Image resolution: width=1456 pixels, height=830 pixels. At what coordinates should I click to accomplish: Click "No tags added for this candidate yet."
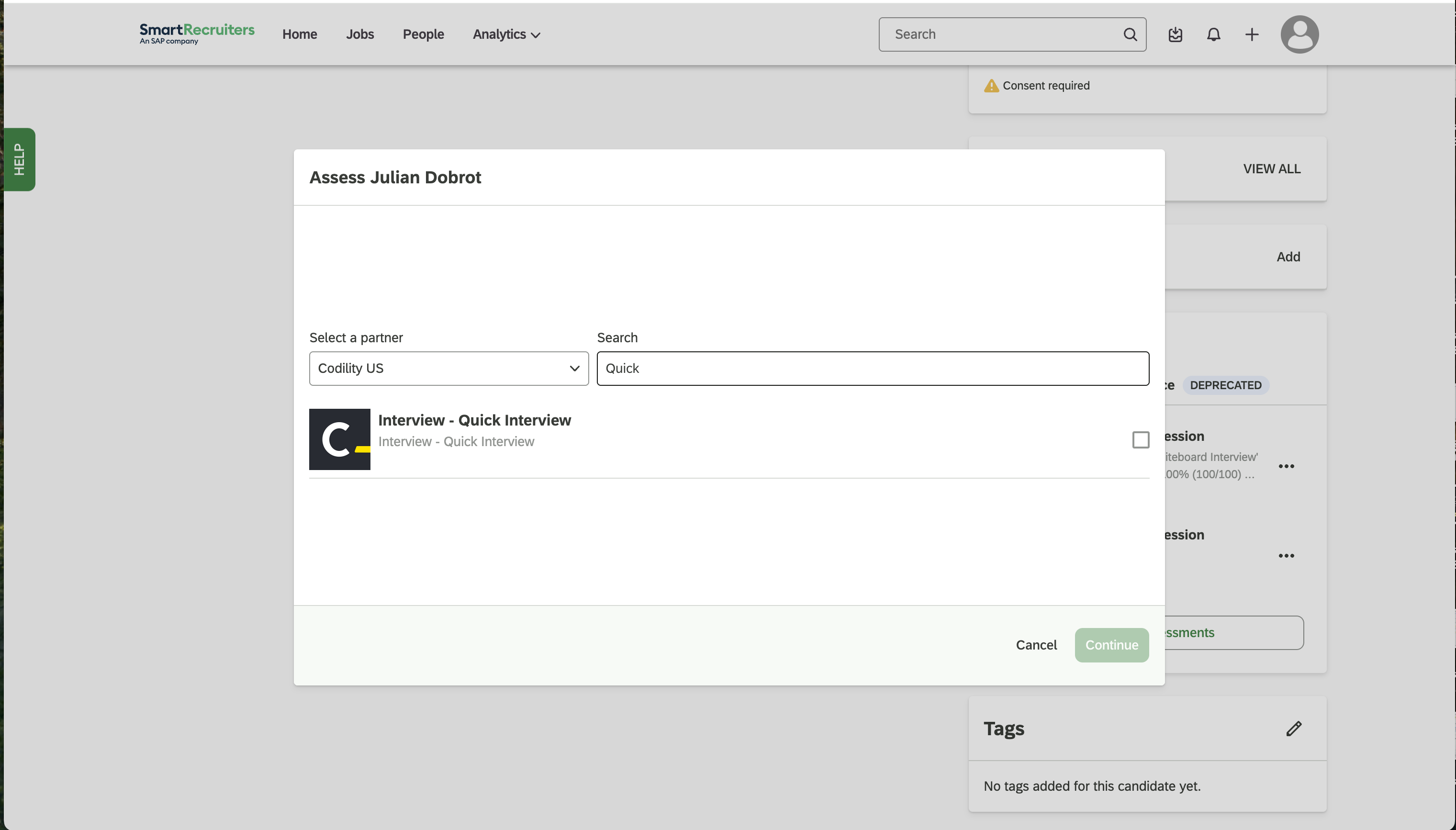point(1092,786)
